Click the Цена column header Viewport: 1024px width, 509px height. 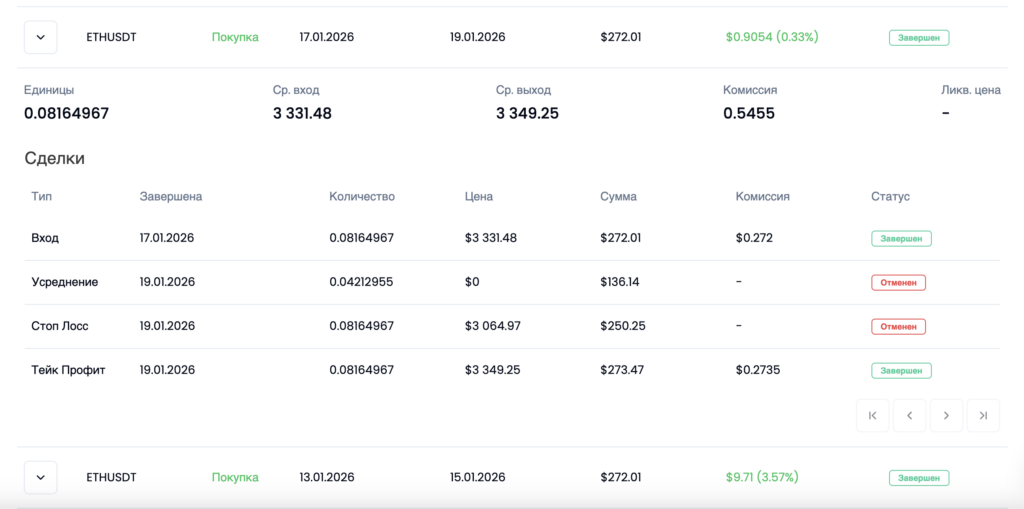479,197
